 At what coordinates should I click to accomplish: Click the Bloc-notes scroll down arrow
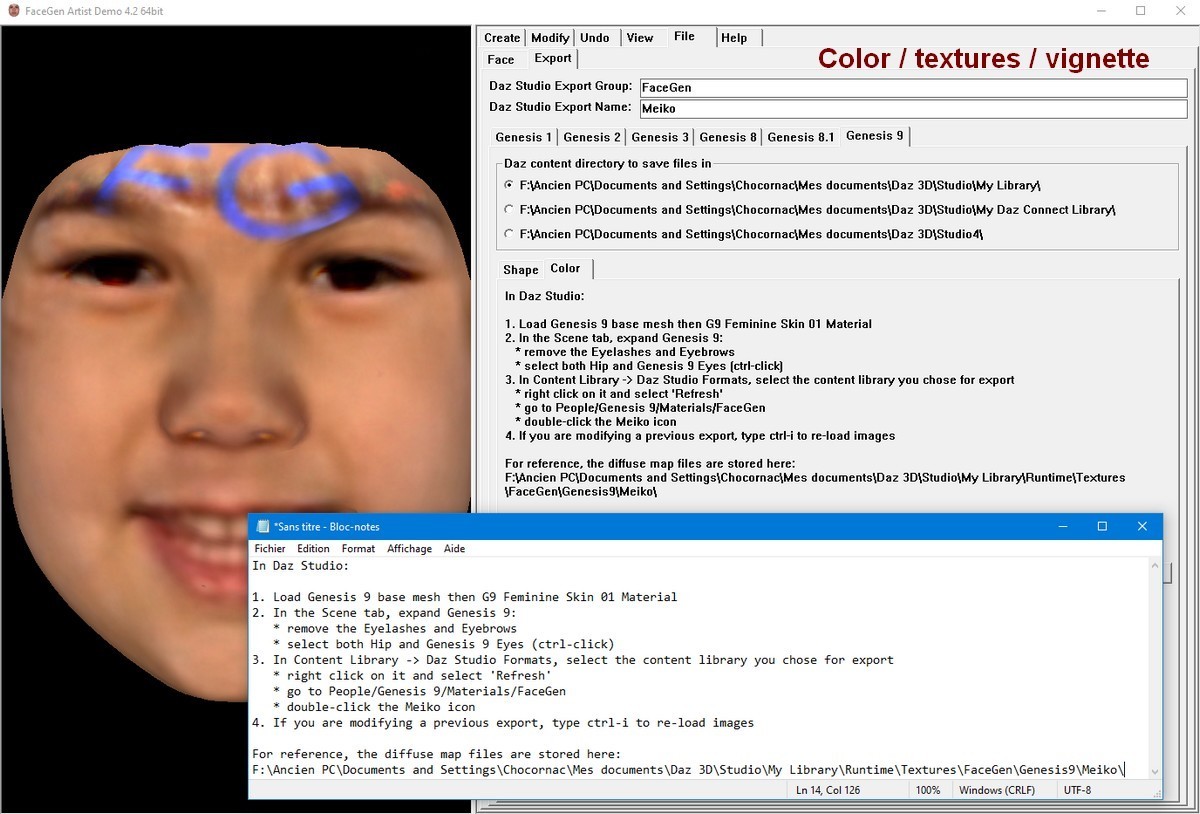(x=1155, y=771)
